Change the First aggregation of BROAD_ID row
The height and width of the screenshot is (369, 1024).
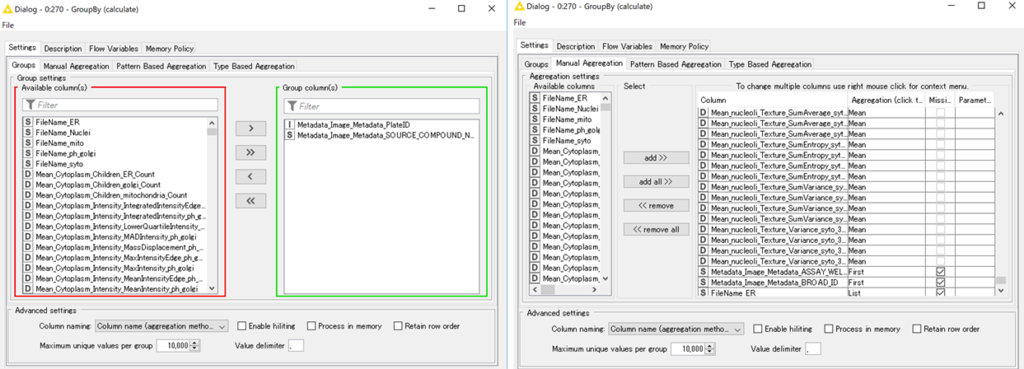click(886, 282)
